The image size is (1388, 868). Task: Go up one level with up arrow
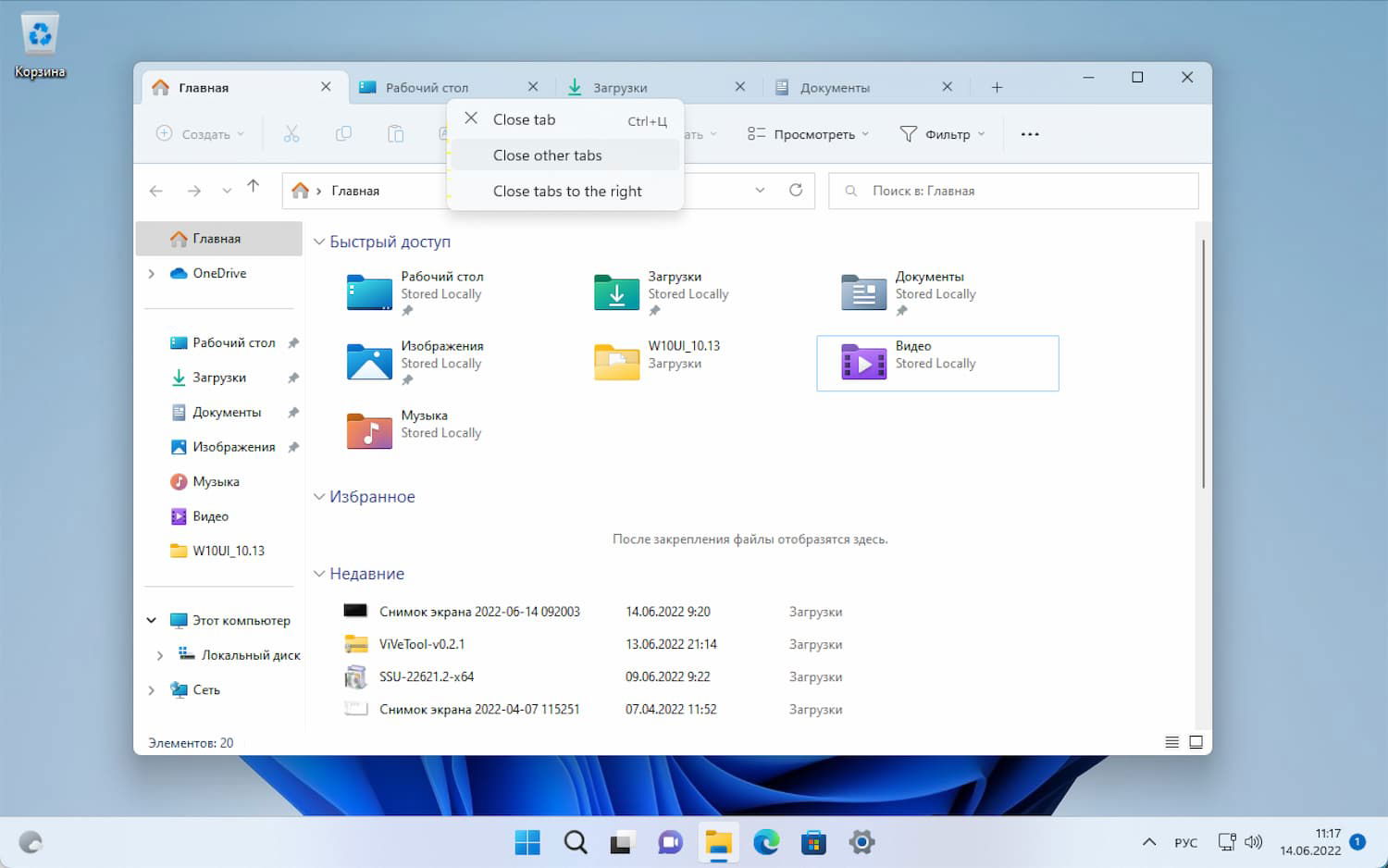(254, 187)
